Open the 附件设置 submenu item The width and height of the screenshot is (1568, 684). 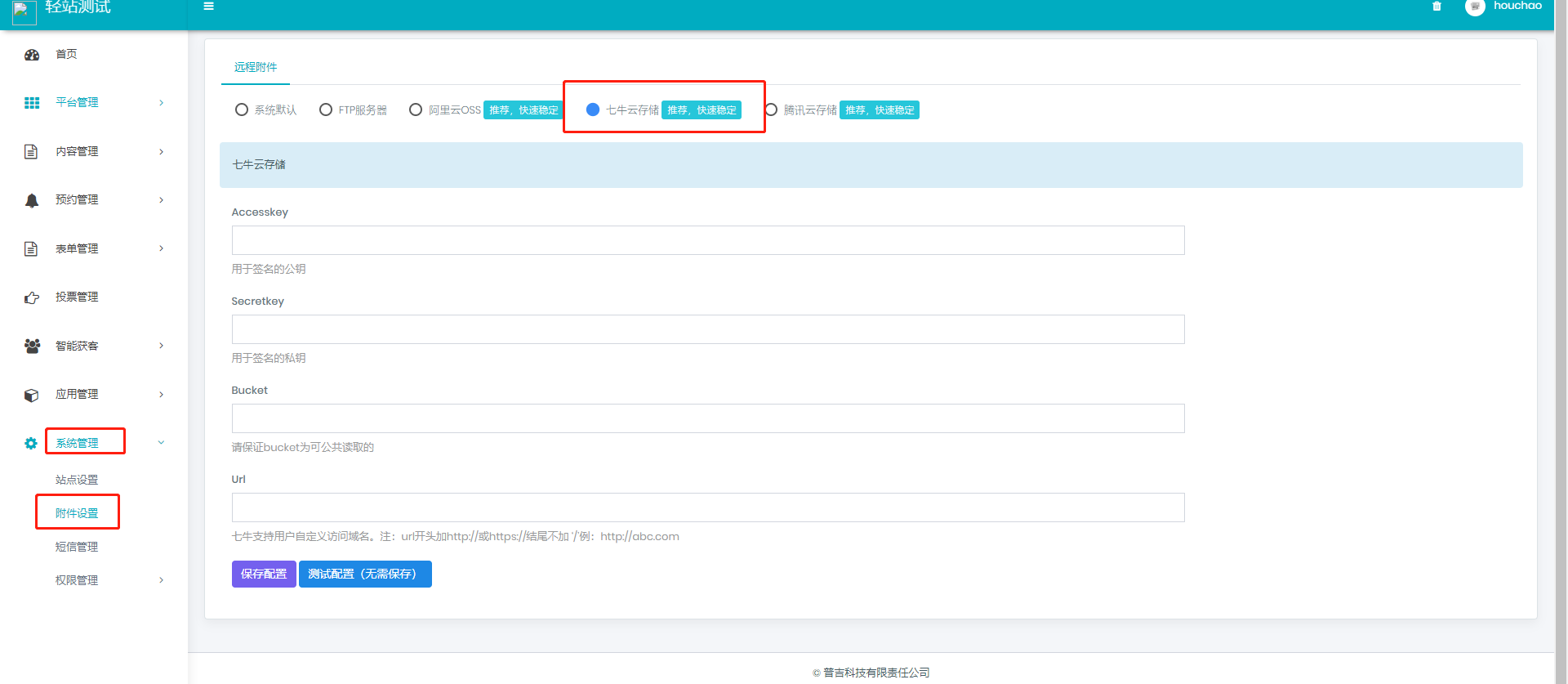point(77,513)
